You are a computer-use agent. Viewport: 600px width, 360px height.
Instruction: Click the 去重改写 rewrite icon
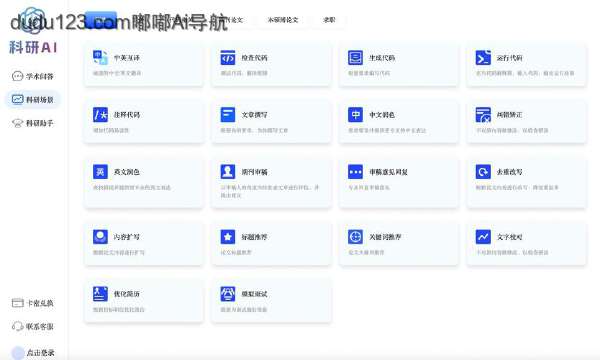click(483, 171)
